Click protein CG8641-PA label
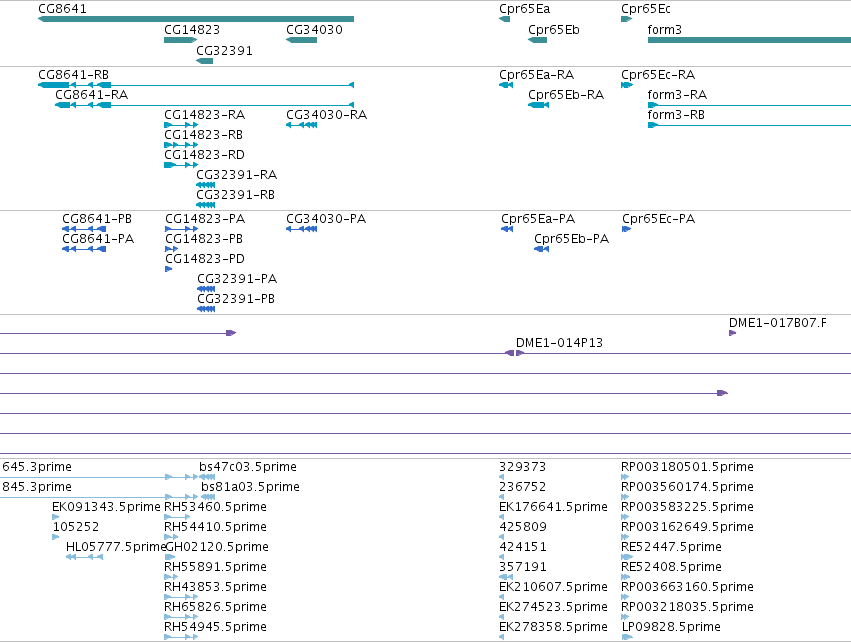Viewport: 851px width, 642px height. tap(98, 239)
